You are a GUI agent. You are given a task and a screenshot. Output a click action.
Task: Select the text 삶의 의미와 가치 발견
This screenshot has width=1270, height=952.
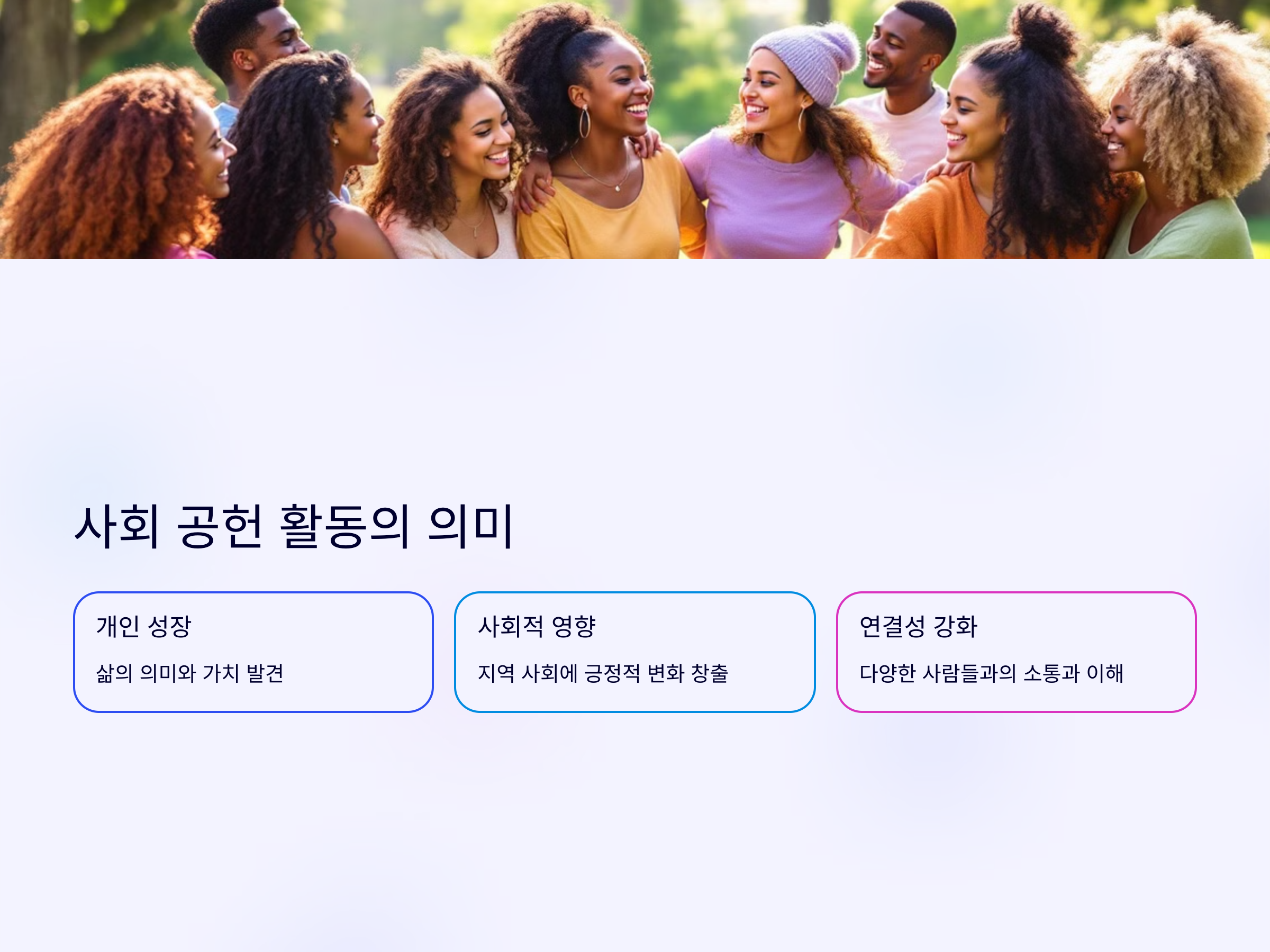(190, 673)
